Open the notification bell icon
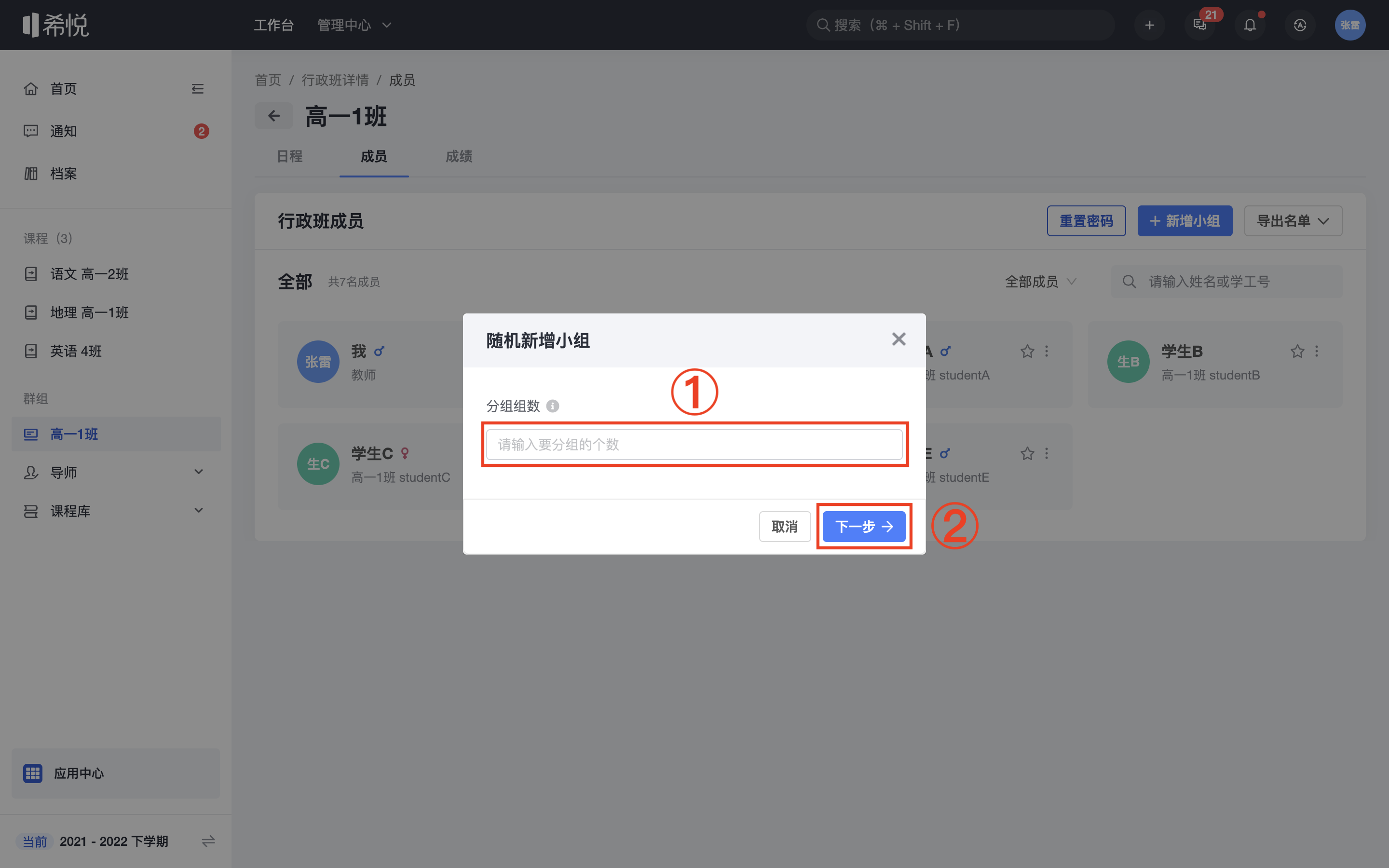The height and width of the screenshot is (868, 1389). click(1250, 25)
